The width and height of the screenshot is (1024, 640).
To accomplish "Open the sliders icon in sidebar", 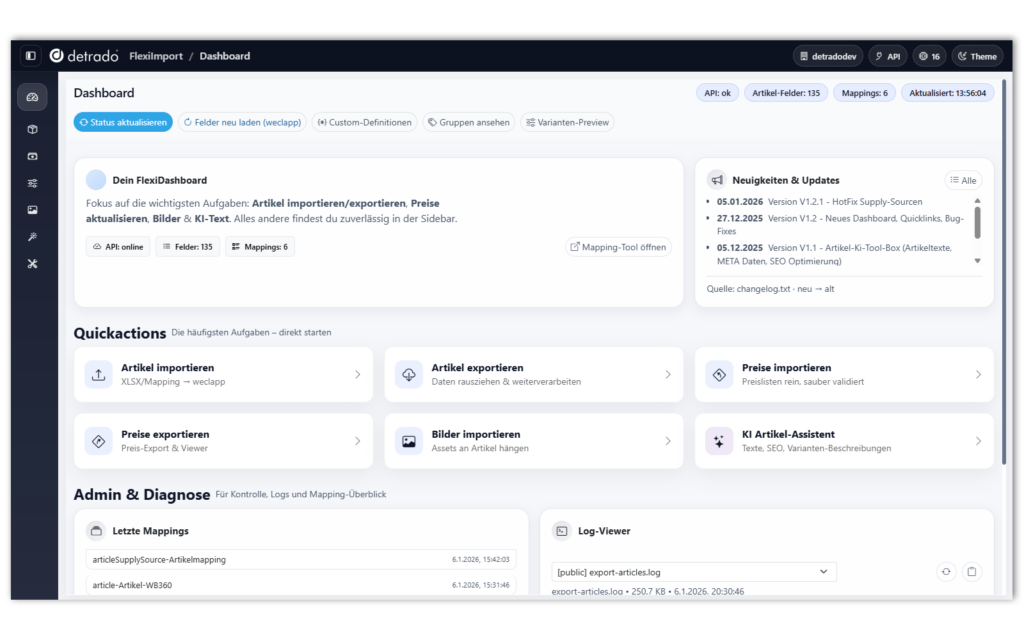I will (32, 183).
